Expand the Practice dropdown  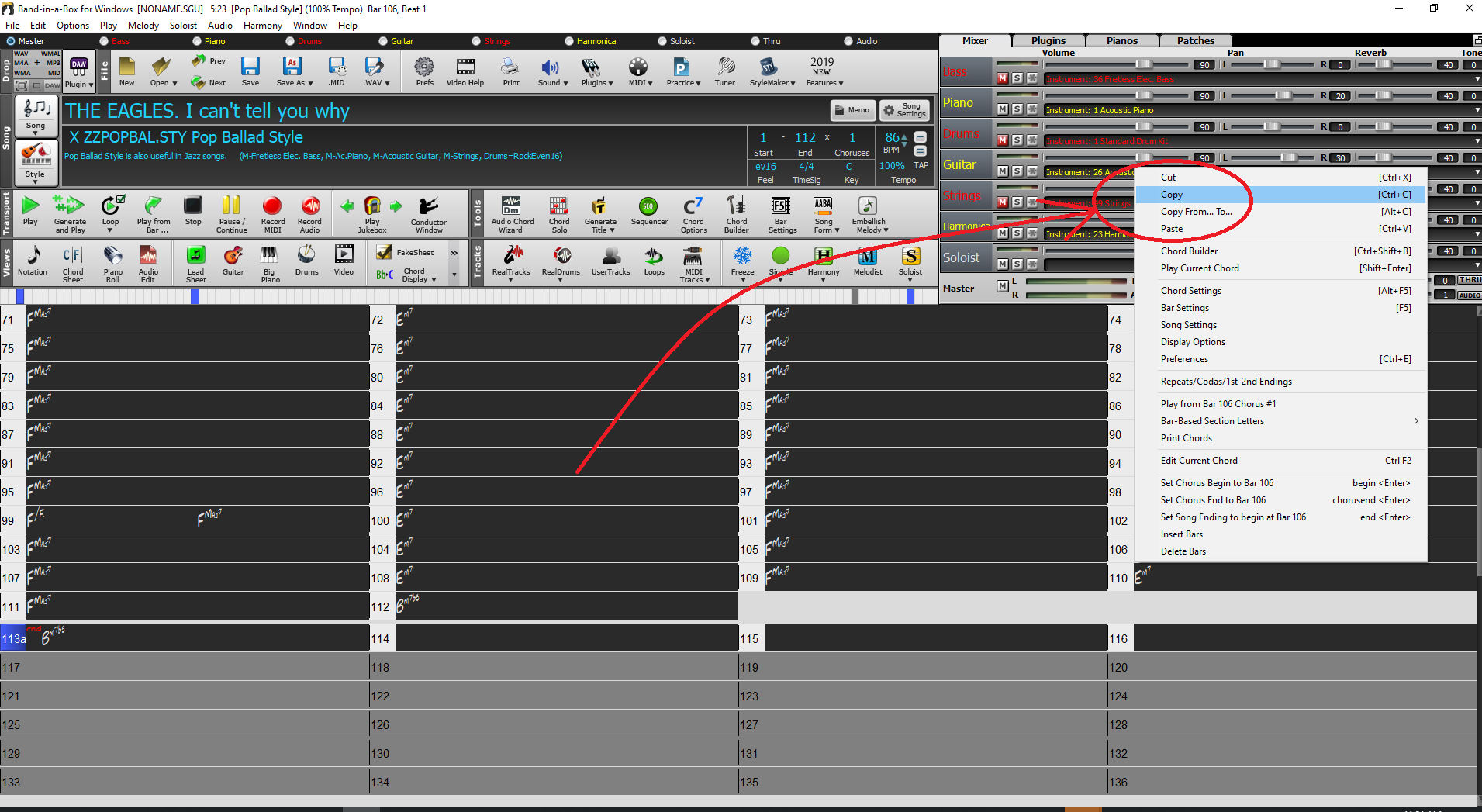tap(698, 83)
